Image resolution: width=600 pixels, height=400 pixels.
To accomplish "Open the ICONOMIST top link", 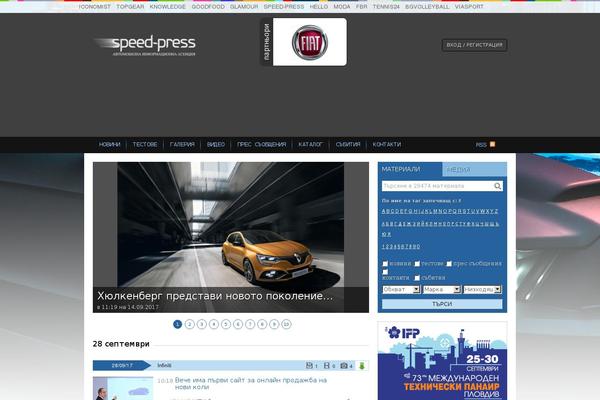I will (95, 7).
